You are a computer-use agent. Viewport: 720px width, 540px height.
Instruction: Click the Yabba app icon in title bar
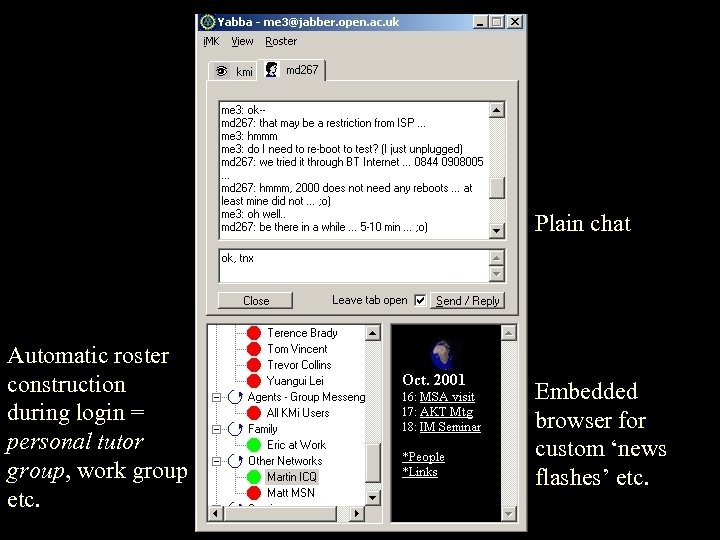[x=208, y=22]
